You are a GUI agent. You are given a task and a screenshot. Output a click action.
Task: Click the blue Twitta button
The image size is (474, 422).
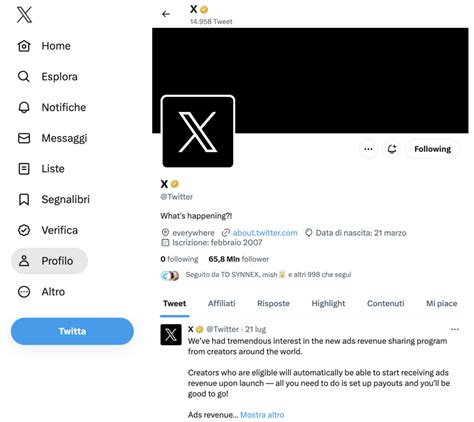72,331
